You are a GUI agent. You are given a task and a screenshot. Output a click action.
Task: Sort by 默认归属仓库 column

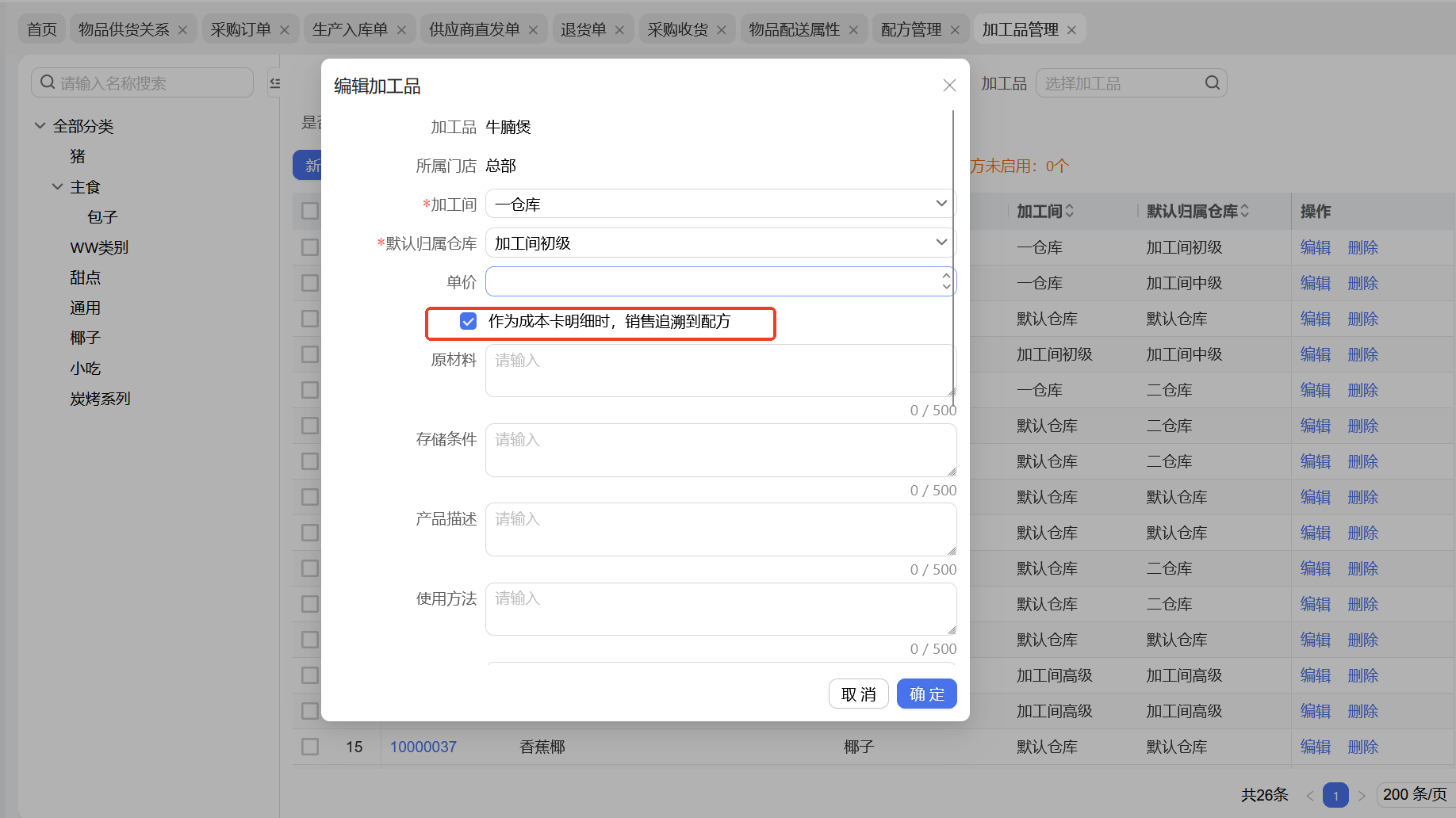coord(1245,211)
